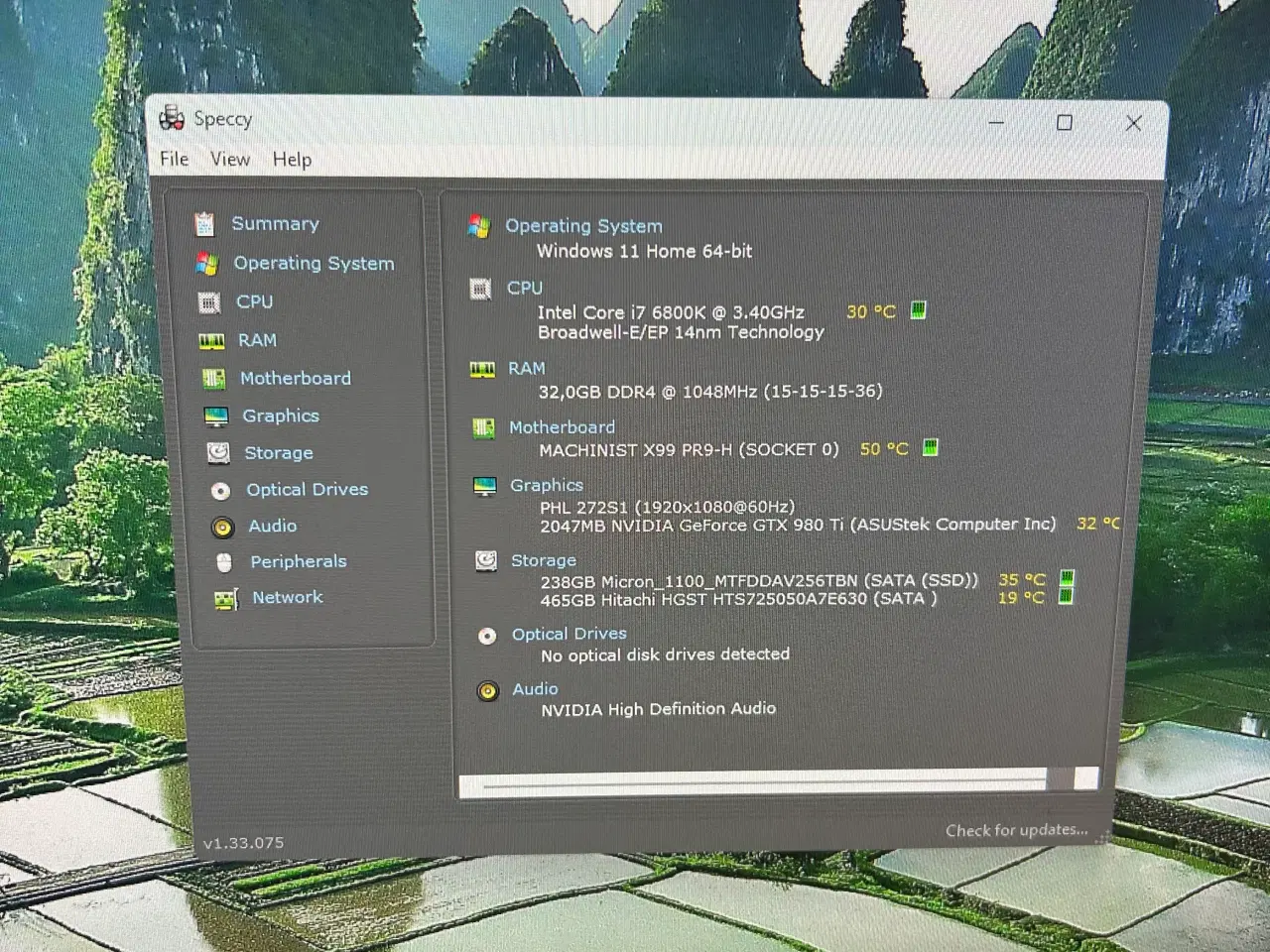Click the Graphics monitor icon in the sidebar
1270x952 pixels.
215,416
